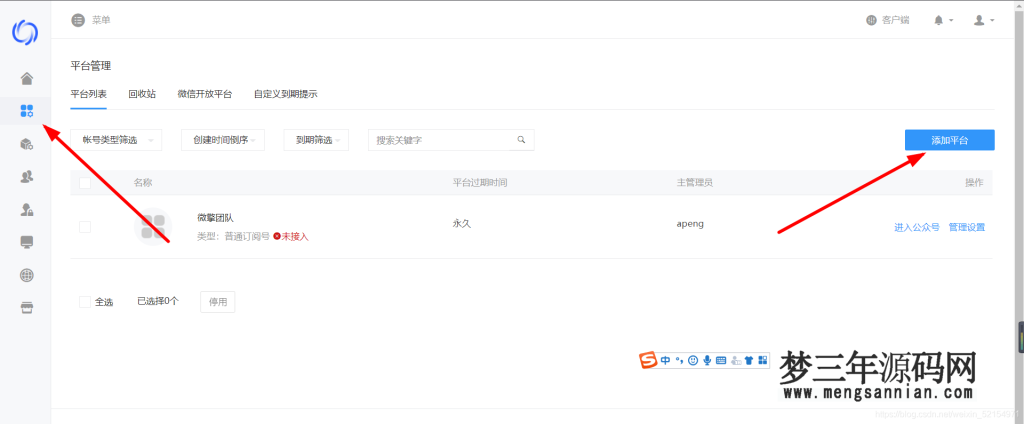This screenshot has height=424, width=1024.
Task: Open the soft keyboard icon in IME bar
Action: pyautogui.click(x=721, y=360)
